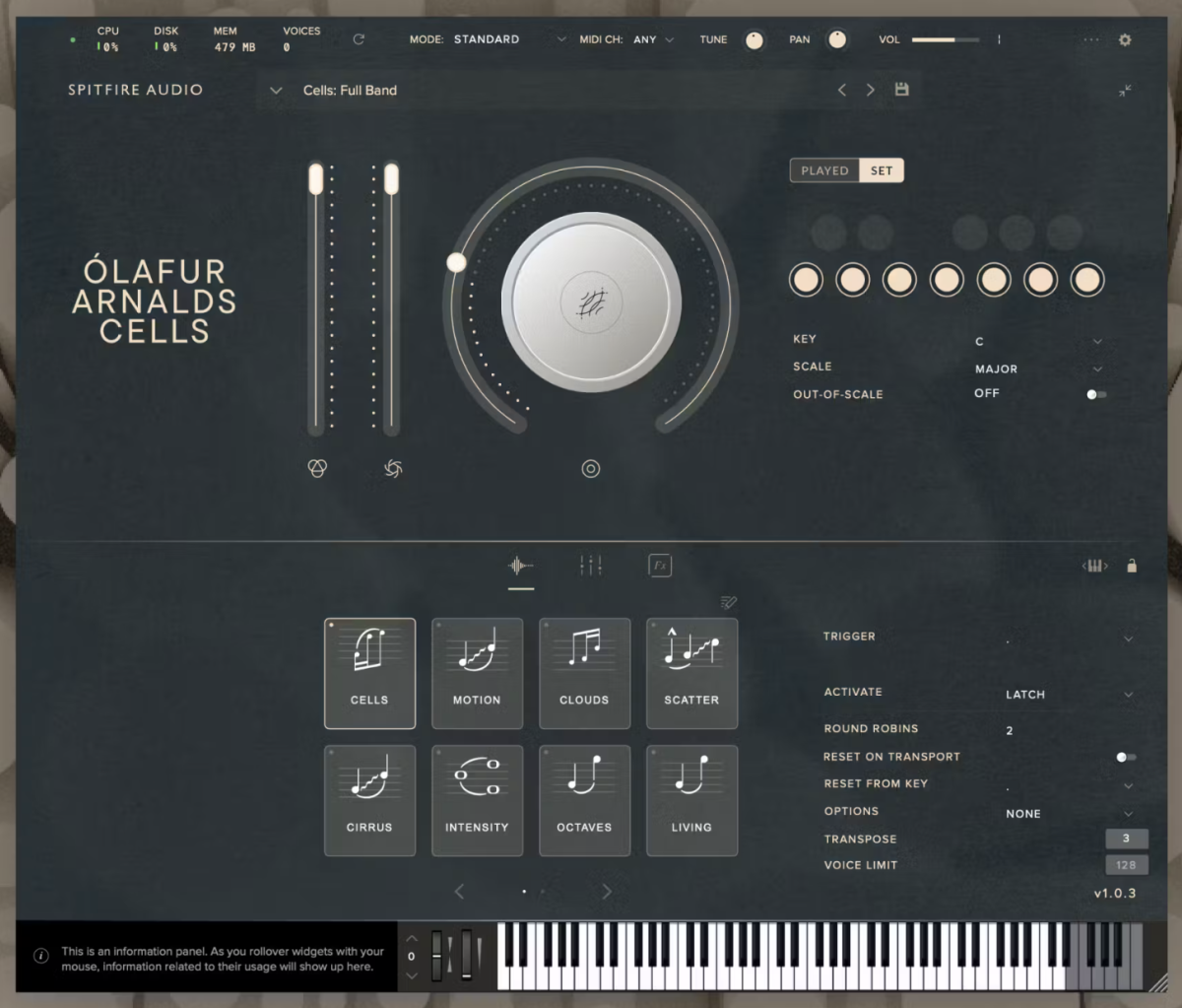Go to next techniques page
The width and height of the screenshot is (1182, 1008).
[x=607, y=891]
